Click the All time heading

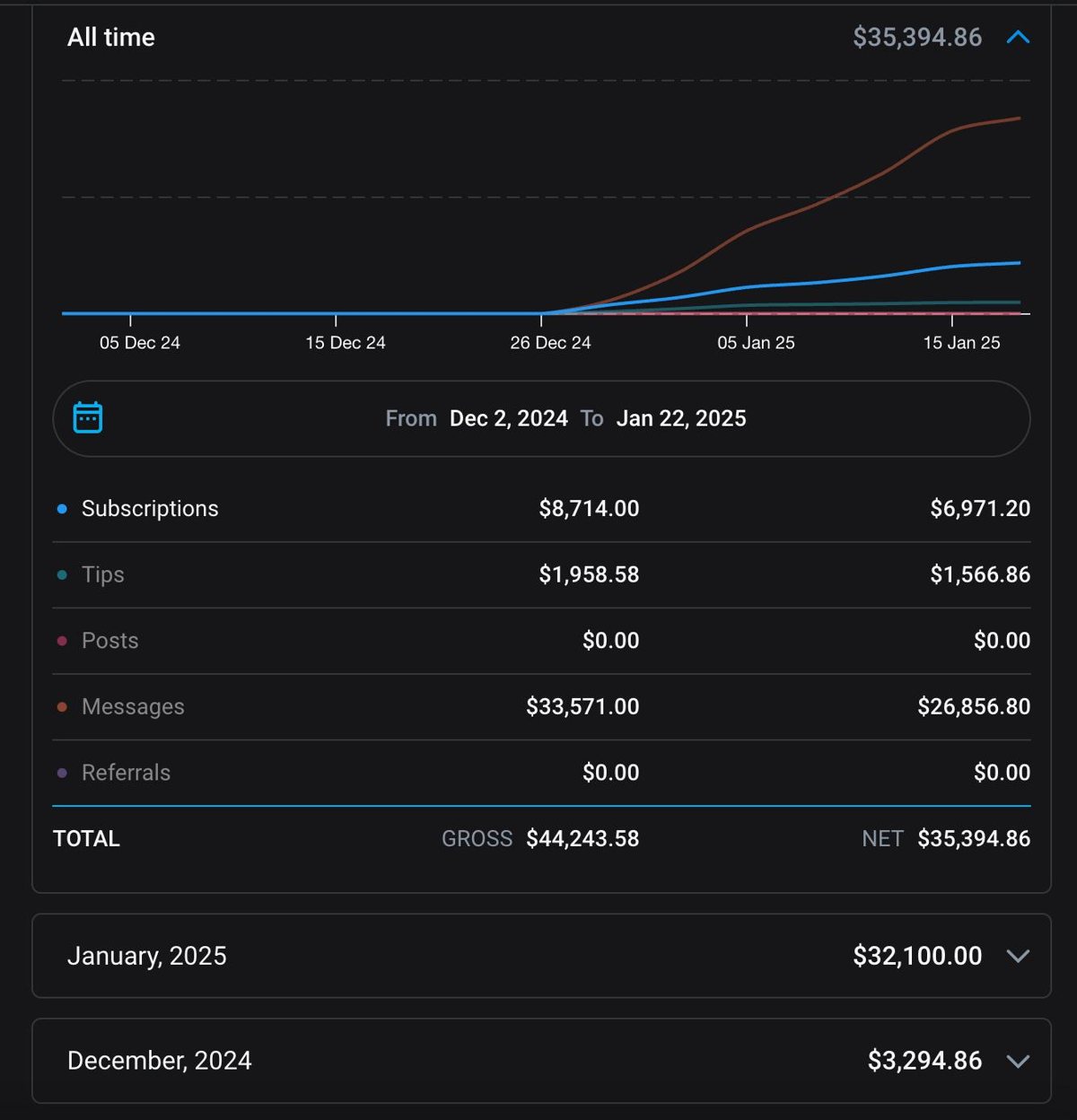[x=111, y=37]
